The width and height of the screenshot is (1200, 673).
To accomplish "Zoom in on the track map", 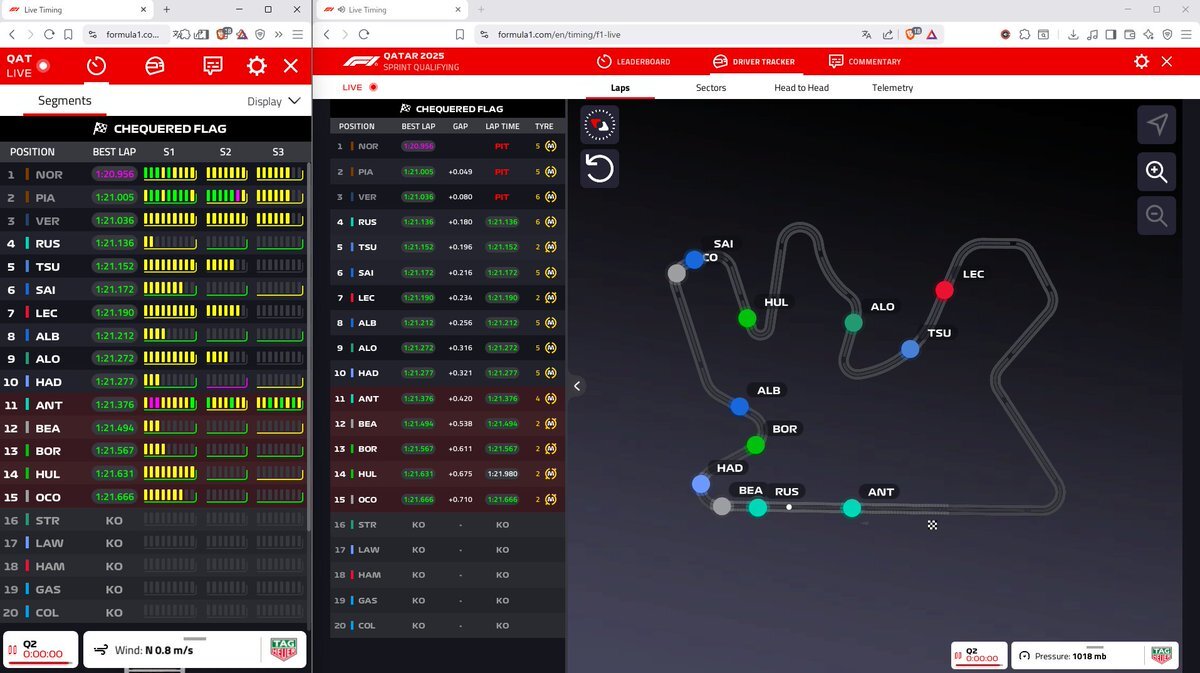I will [x=1157, y=172].
